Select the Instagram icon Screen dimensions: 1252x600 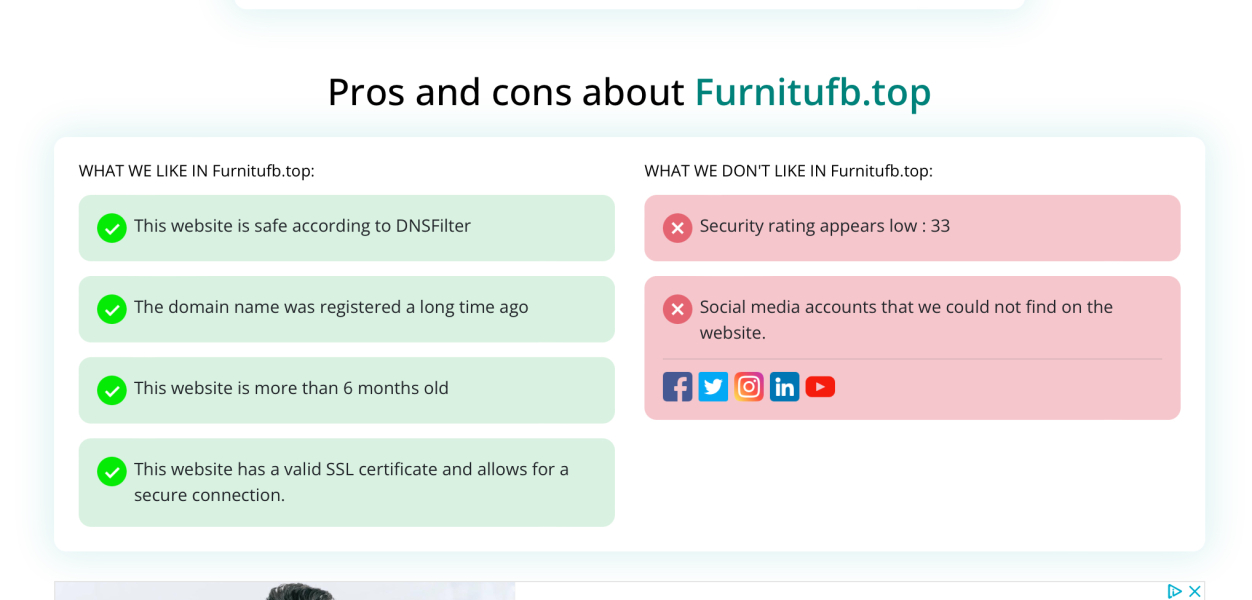point(749,386)
